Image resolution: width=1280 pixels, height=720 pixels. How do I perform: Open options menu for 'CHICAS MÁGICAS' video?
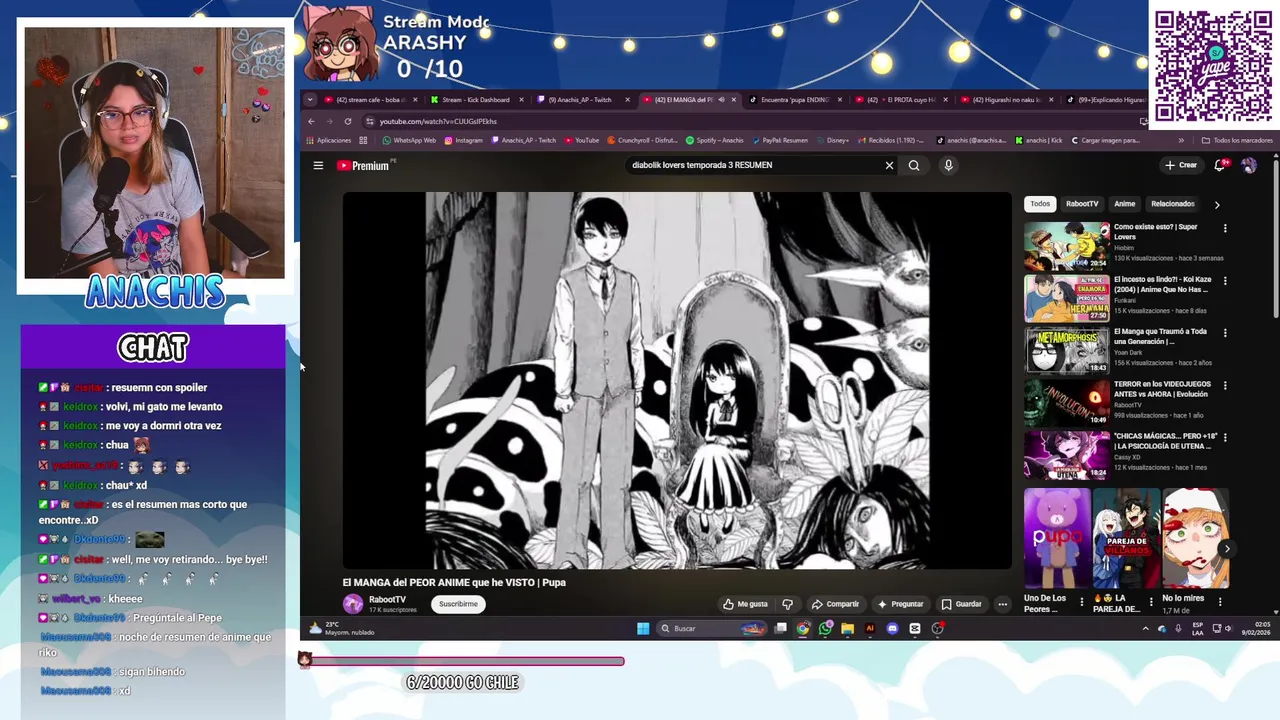pyautogui.click(x=1225, y=437)
